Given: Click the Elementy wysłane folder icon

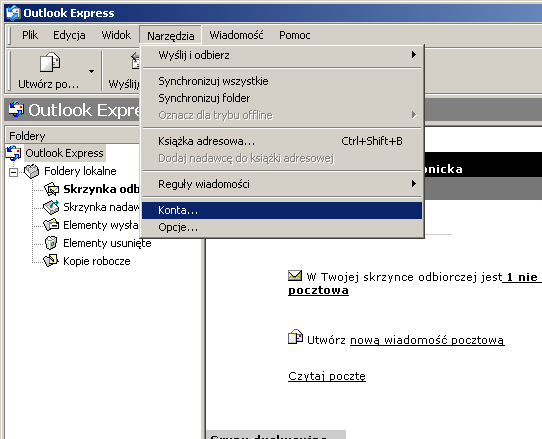Looking at the screenshot, I should click(51, 225).
